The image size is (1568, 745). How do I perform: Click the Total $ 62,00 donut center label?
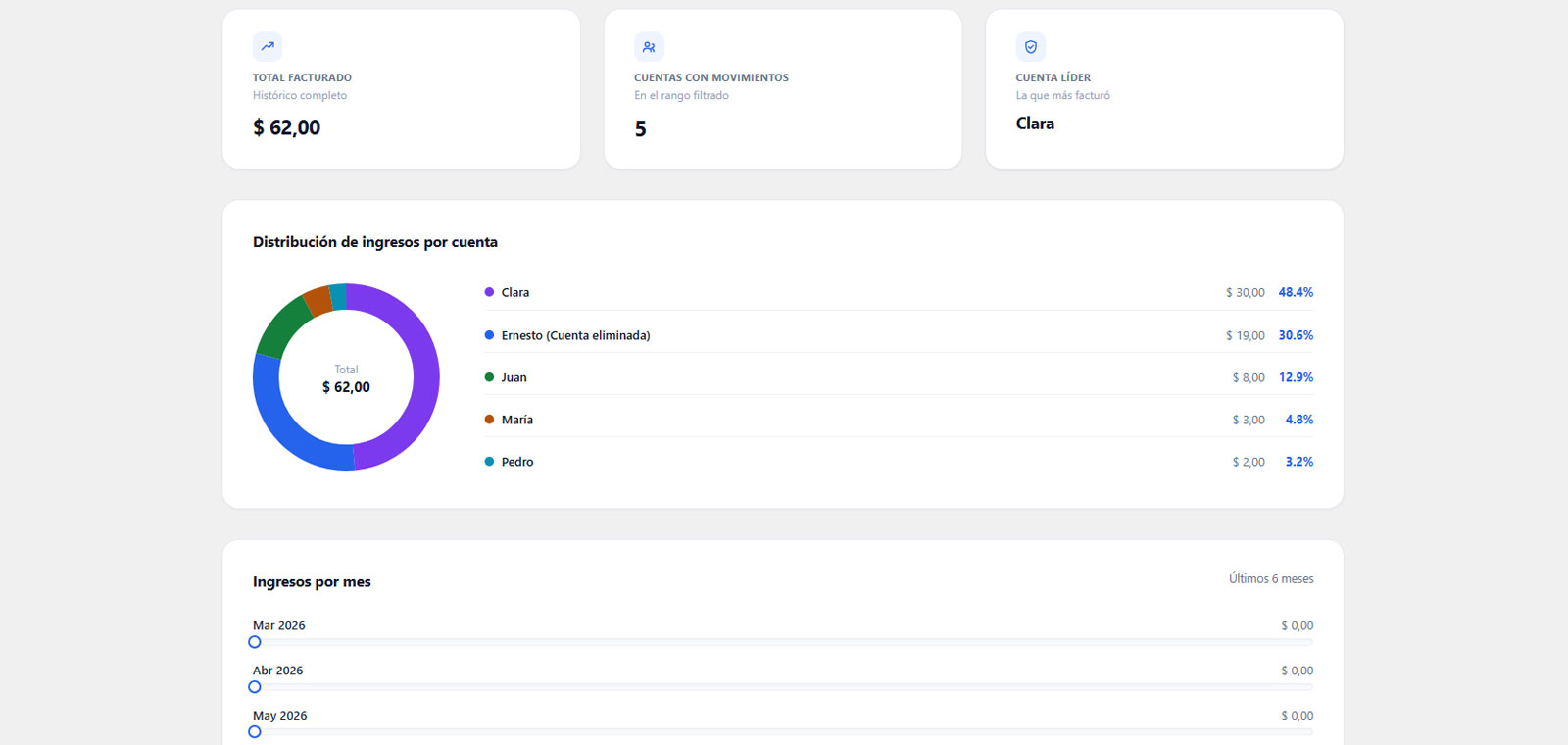346,379
